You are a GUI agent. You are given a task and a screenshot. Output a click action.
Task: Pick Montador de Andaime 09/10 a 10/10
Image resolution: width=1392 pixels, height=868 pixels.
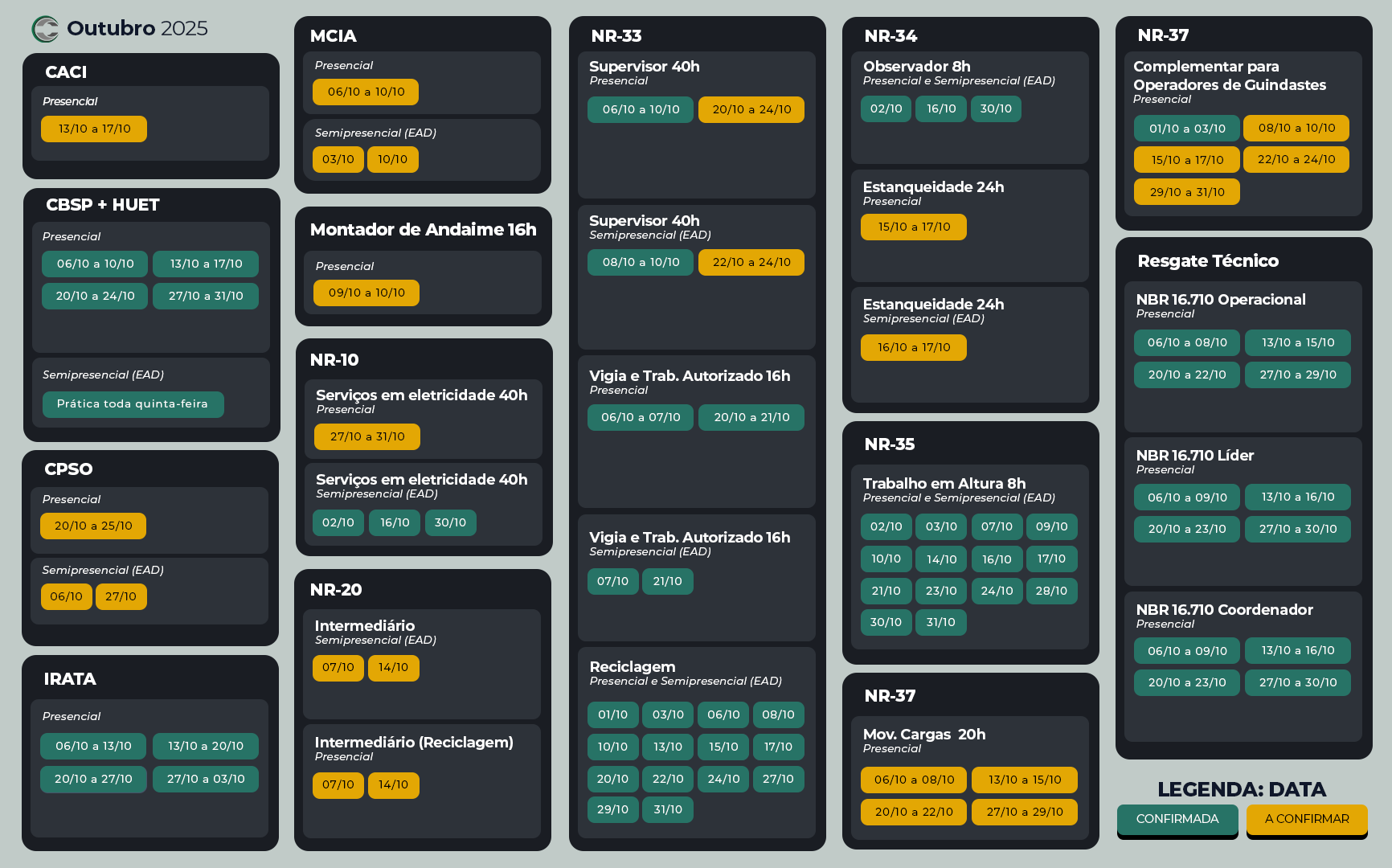(x=366, y=293)
